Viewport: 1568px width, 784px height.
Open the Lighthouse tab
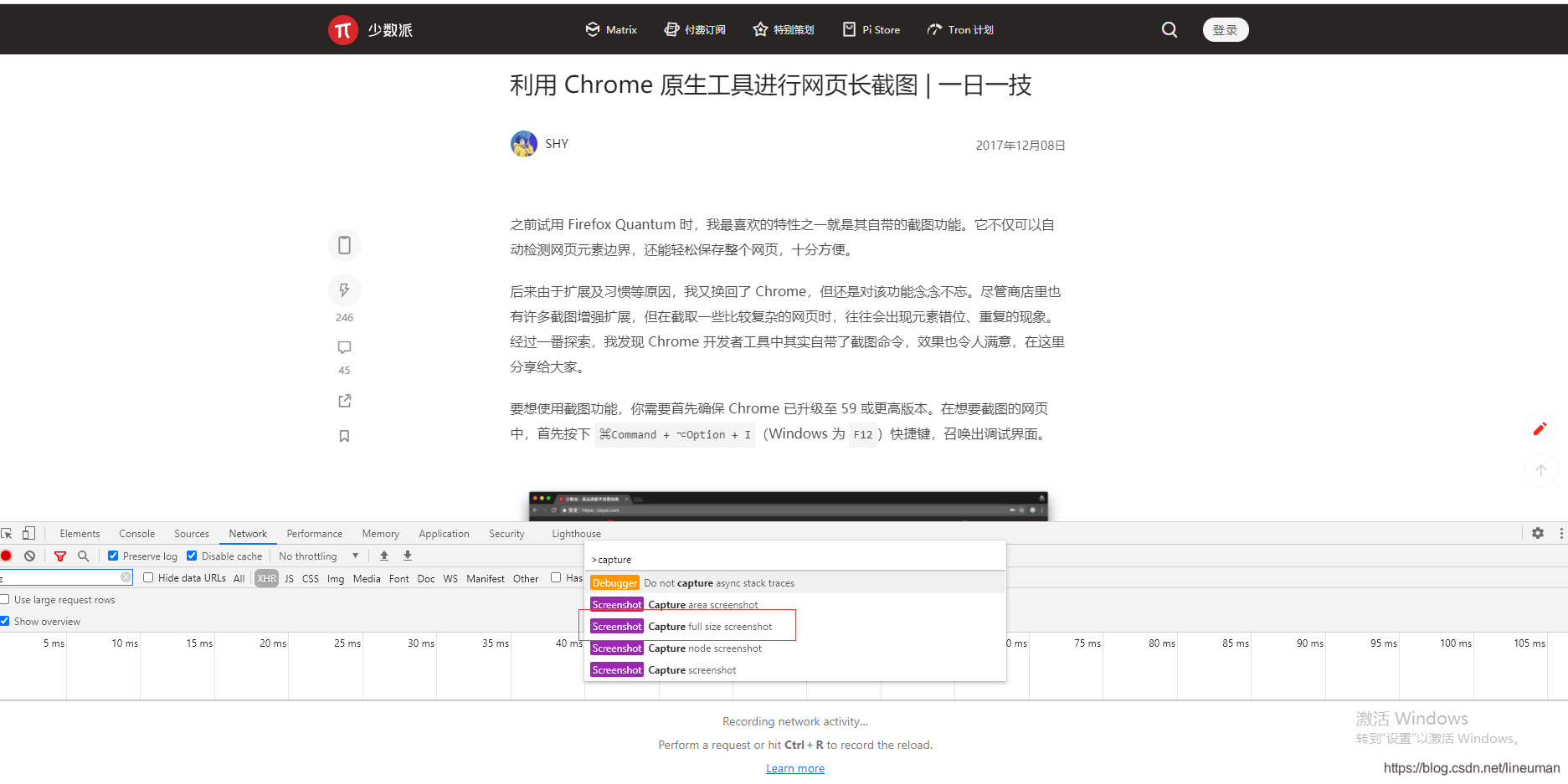pos(576,534)
